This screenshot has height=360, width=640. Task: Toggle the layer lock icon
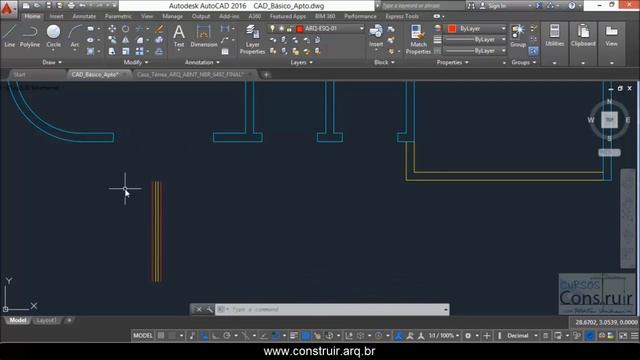(x=289, y=29)
